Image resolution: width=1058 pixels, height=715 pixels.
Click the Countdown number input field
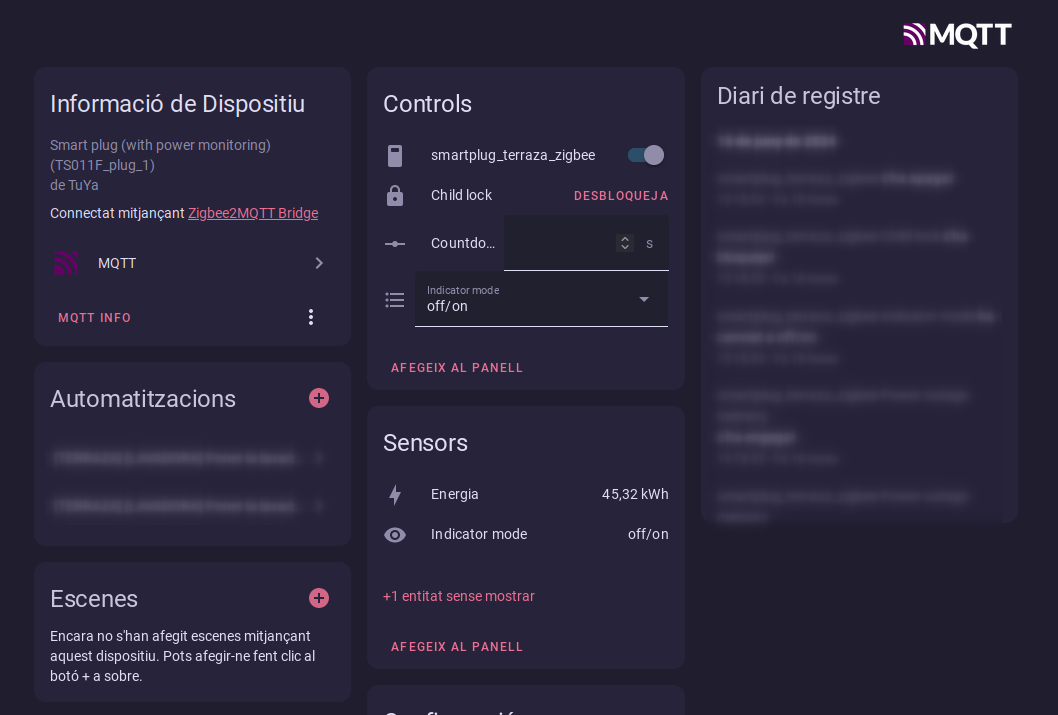point(560,243)
